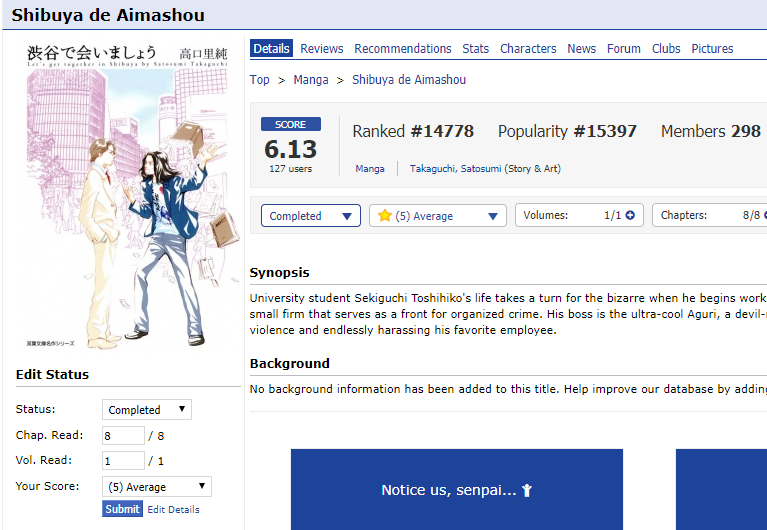Switch to the Reviews tab
This screenshot has width=767, height=530.
tap(321, 49)
